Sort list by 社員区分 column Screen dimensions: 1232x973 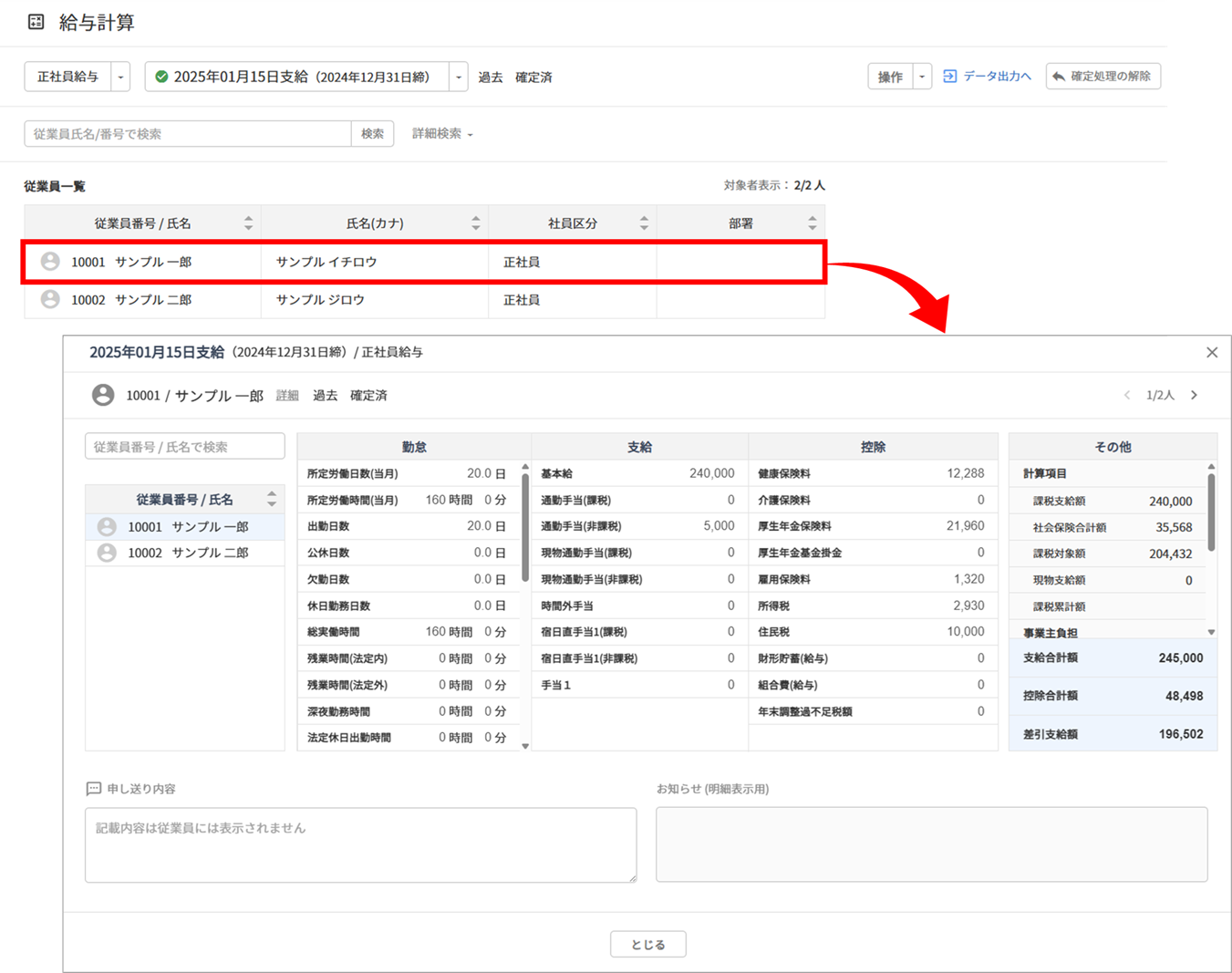(644, 223)
